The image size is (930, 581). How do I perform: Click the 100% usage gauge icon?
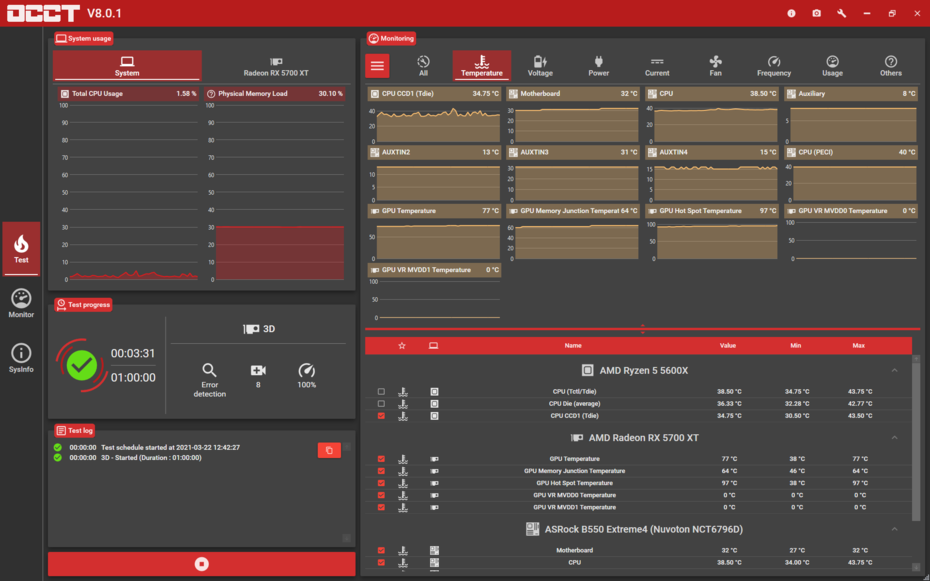pos(306,371)
